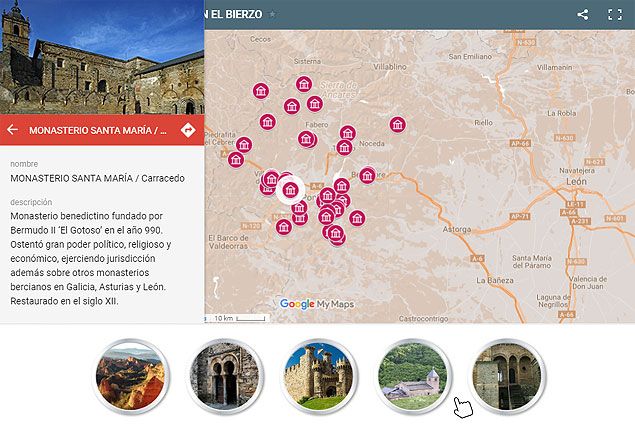635x438 pixels.
Task: Click the Monasterio Santa María header title
Action: pyautogui.click(x=98, y=130)
